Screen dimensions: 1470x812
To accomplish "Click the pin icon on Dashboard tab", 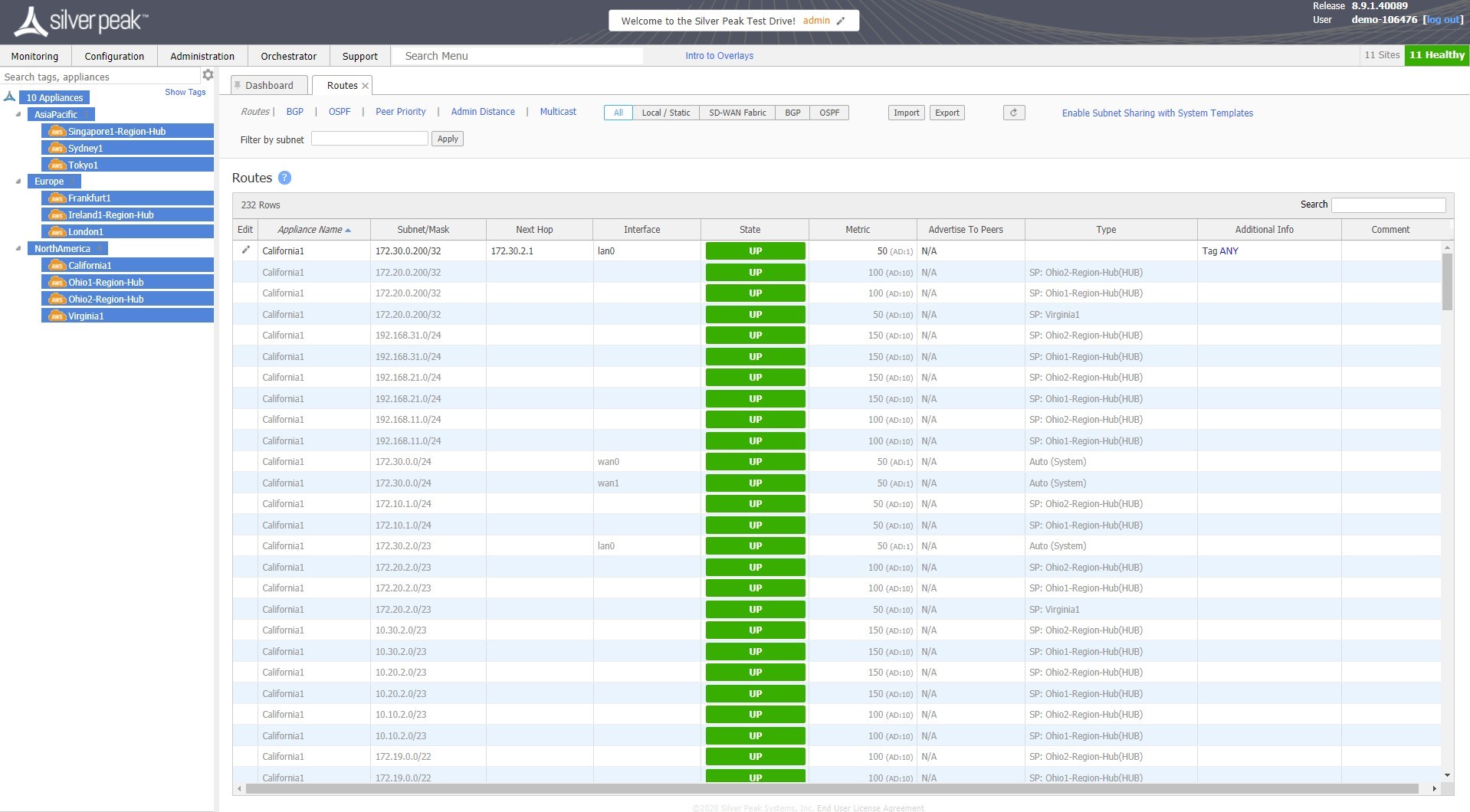I will [238, 85].
